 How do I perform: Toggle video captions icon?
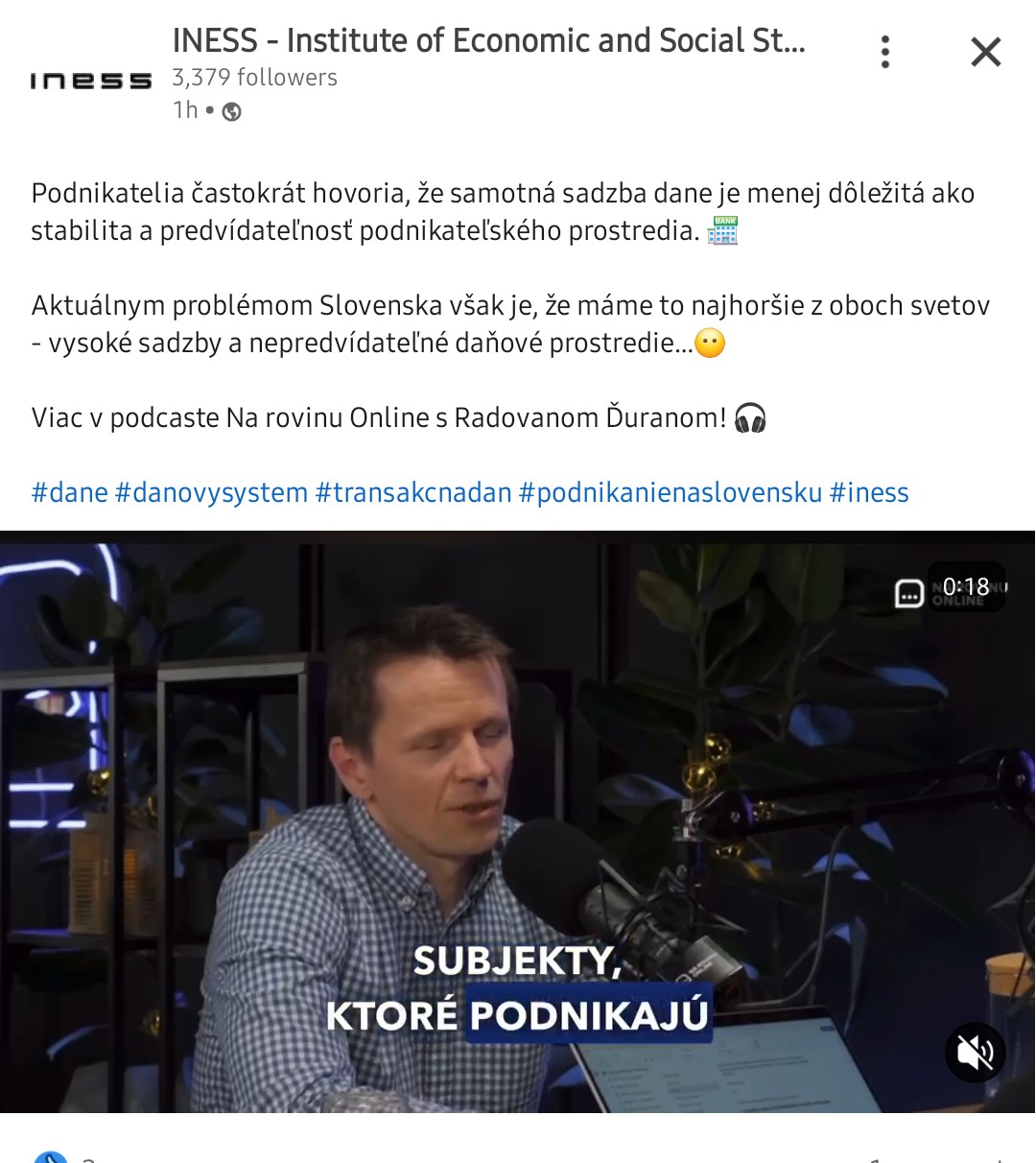tap(908, 594)
